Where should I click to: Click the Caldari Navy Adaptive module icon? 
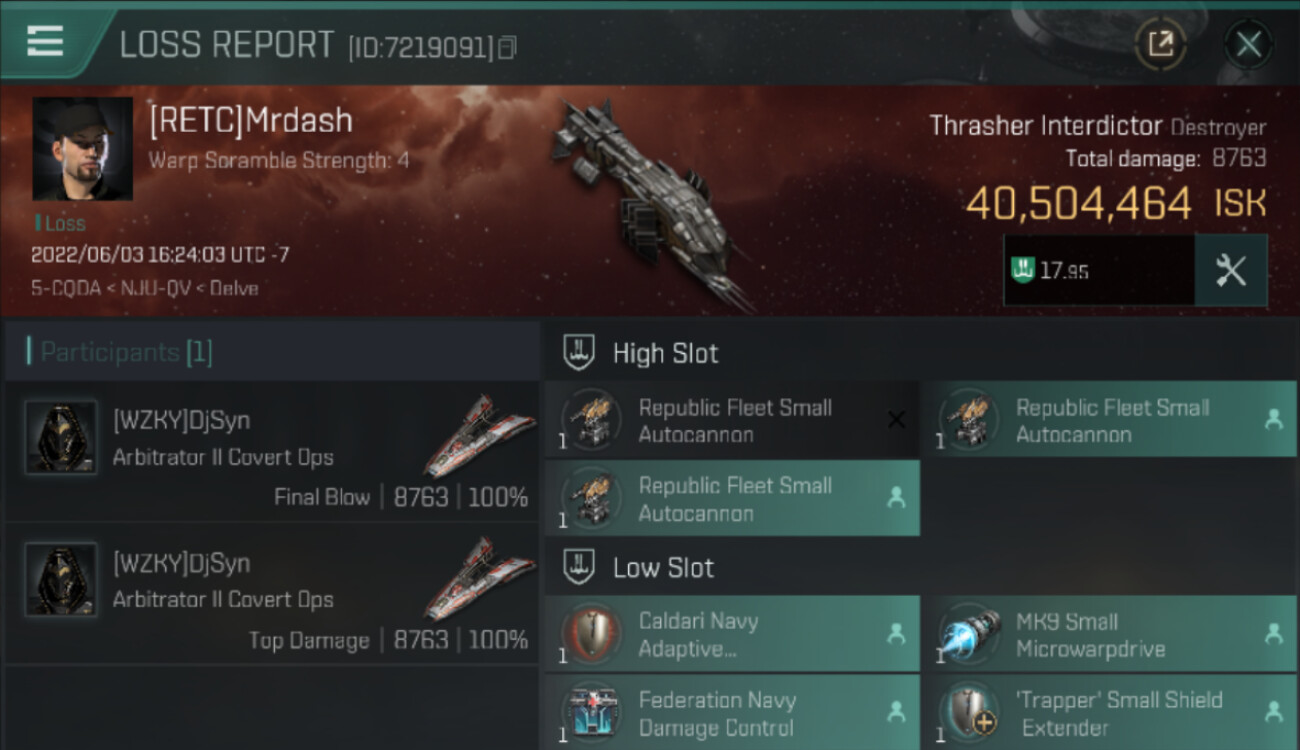[x=592, y=635]
